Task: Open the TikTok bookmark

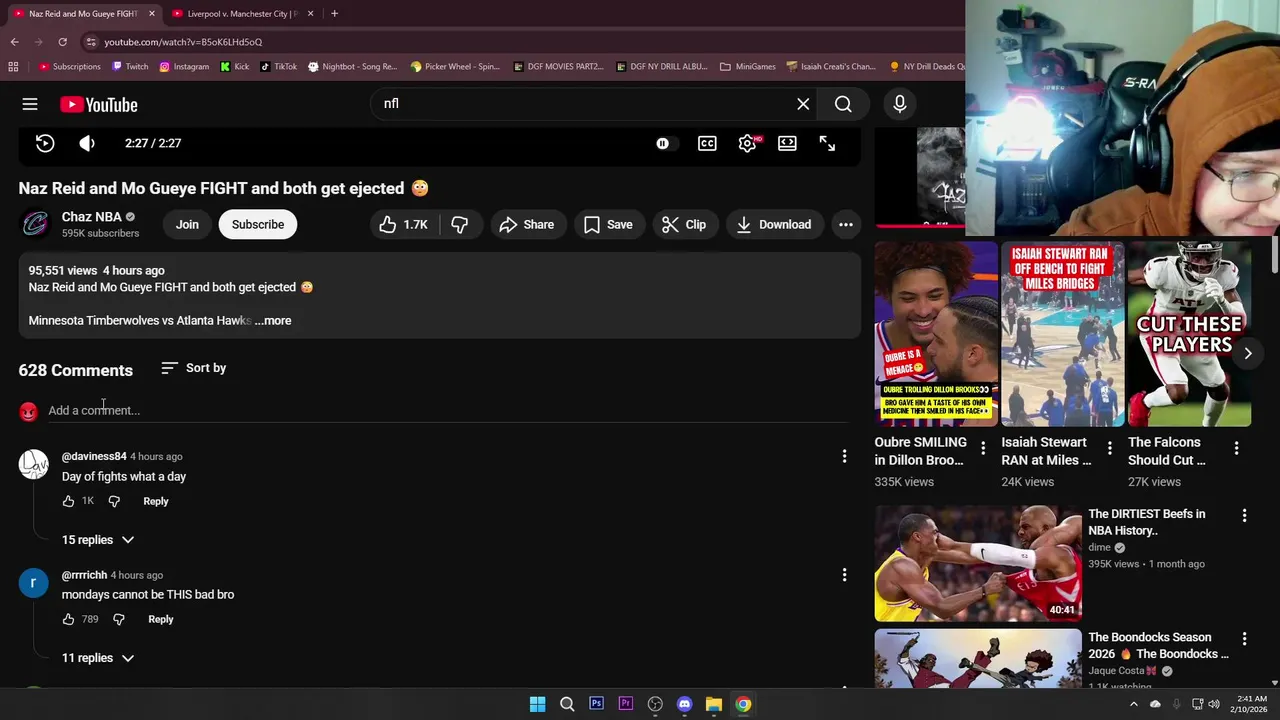Action: 278,67
